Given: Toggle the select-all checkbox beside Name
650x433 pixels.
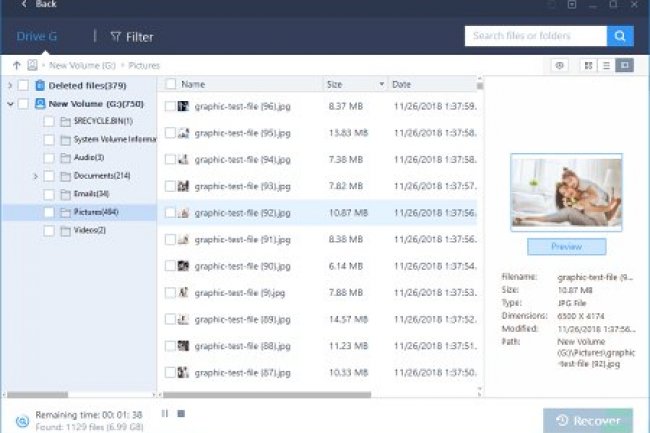Looking at the screenshot, I should point(170,85).
